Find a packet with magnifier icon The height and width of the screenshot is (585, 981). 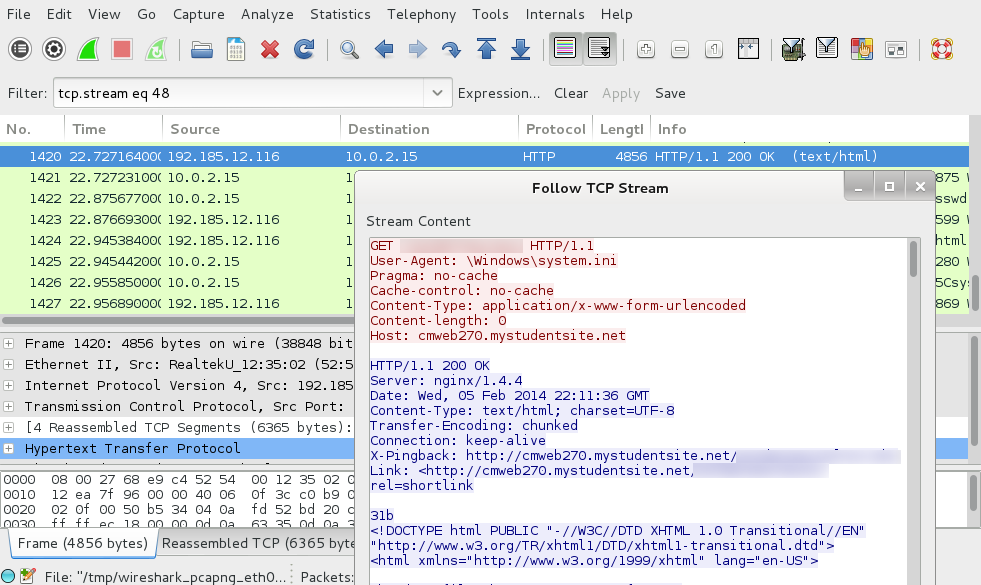tap(349, 49)
